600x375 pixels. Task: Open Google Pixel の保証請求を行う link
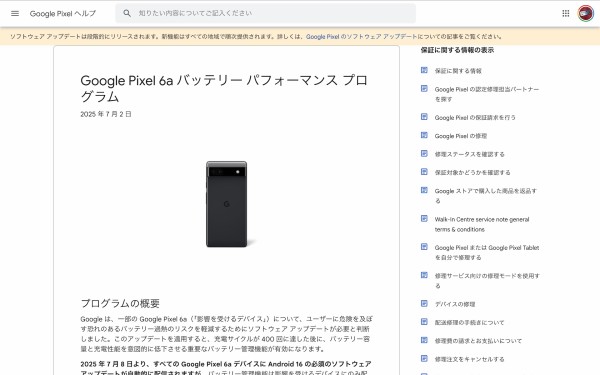pos(475,117)
